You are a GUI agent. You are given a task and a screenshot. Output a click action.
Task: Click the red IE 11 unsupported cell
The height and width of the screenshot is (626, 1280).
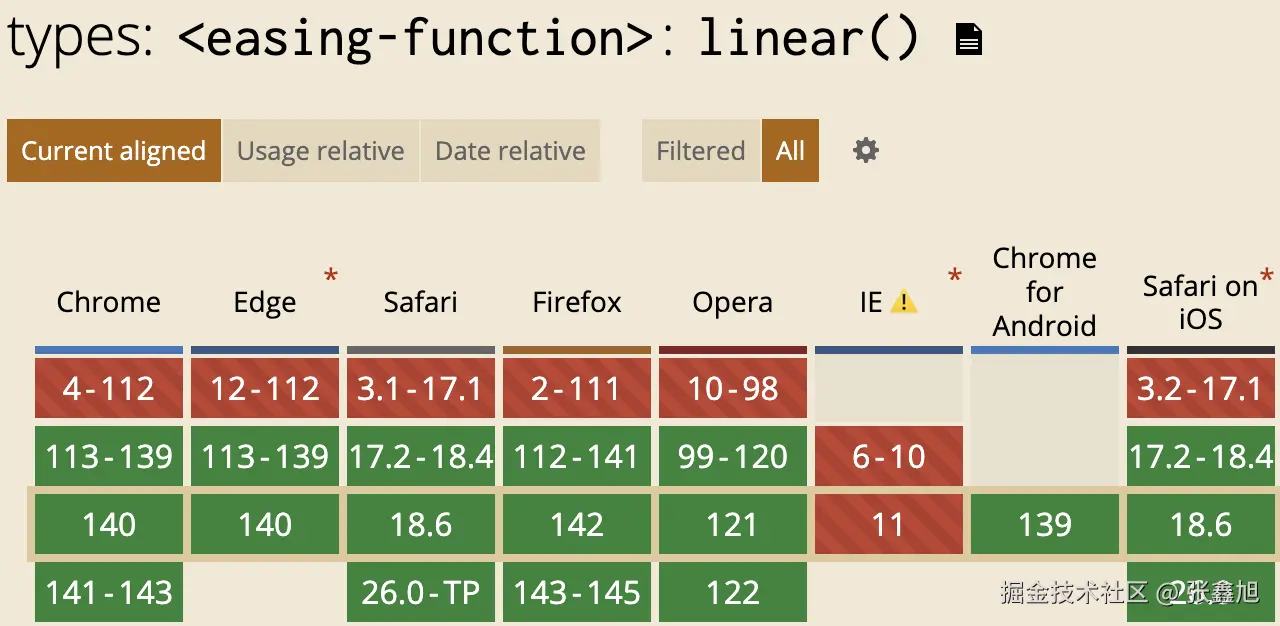tap(889, 524)
